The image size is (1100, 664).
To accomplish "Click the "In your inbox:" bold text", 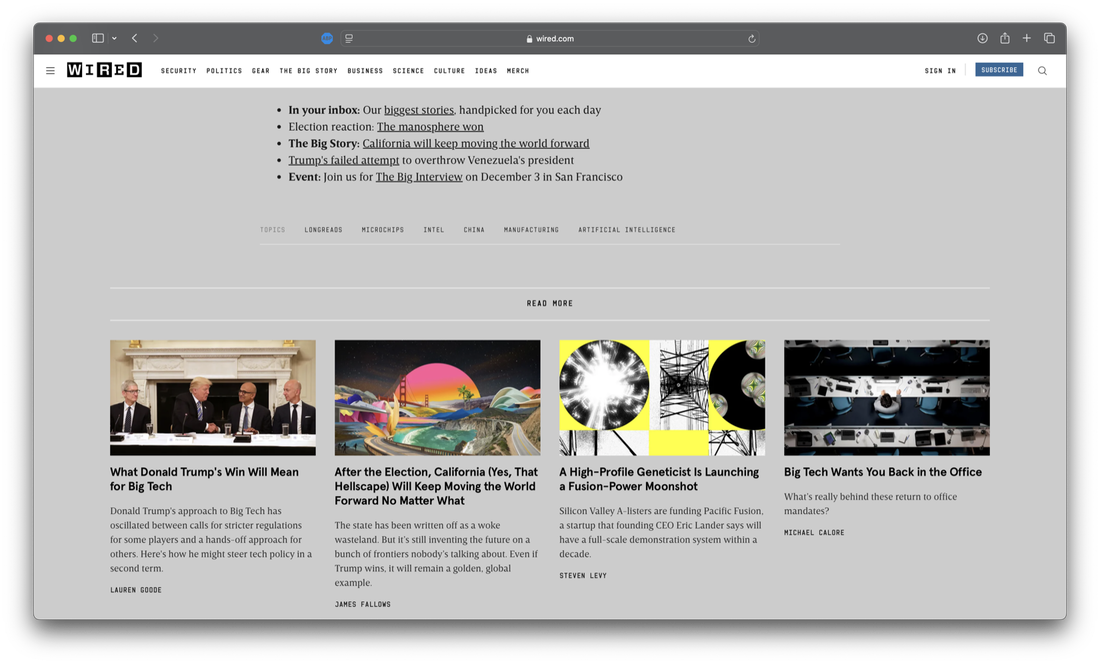I will tap(324, 110).
